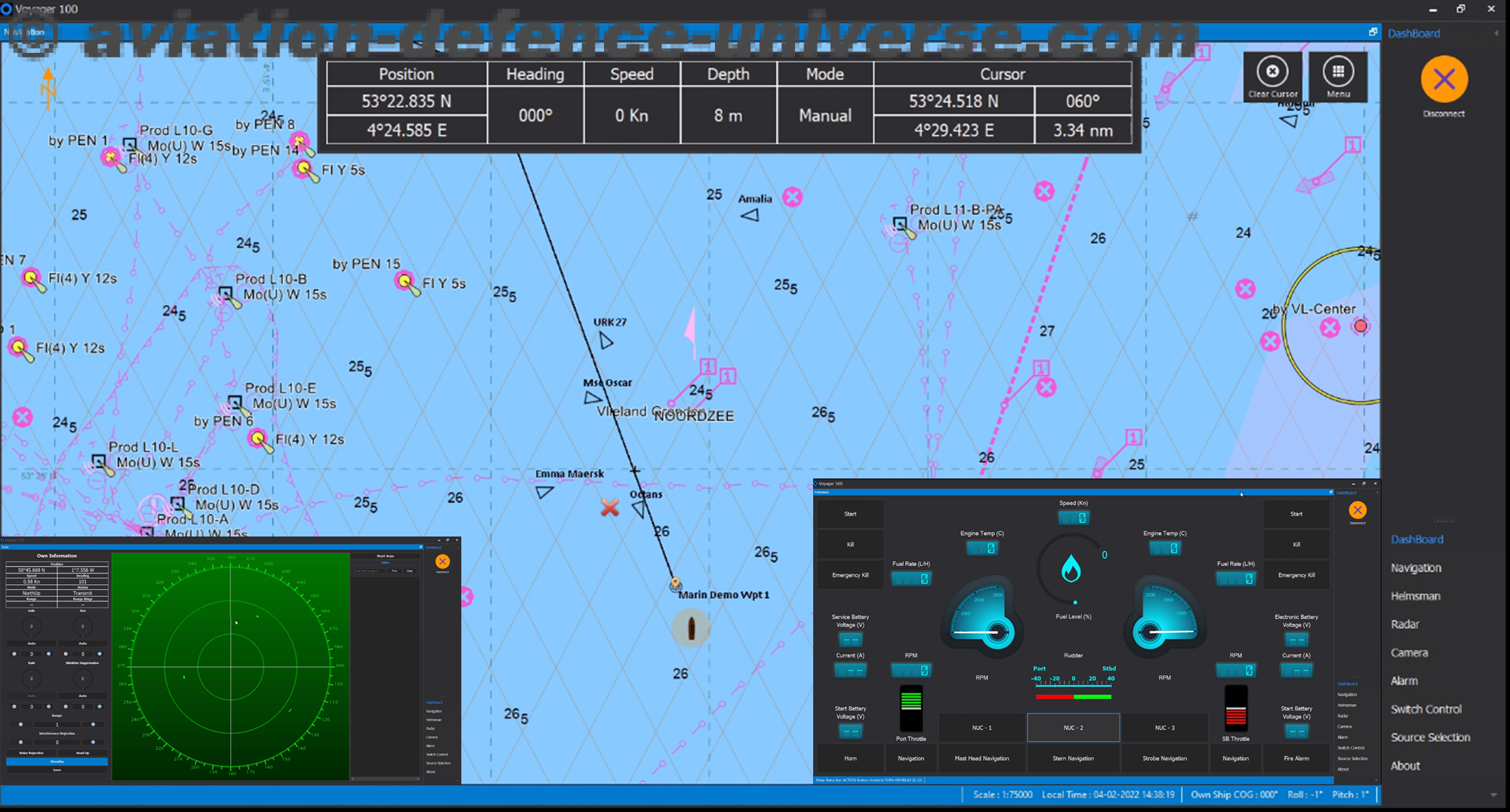Select the Amalia vessel triangle
The image size is (1510, 812).
[750, 215]
